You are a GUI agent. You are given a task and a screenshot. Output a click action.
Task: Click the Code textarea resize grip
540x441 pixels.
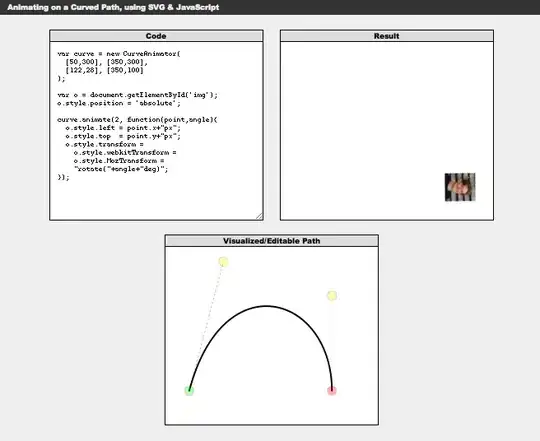(259, 216)
